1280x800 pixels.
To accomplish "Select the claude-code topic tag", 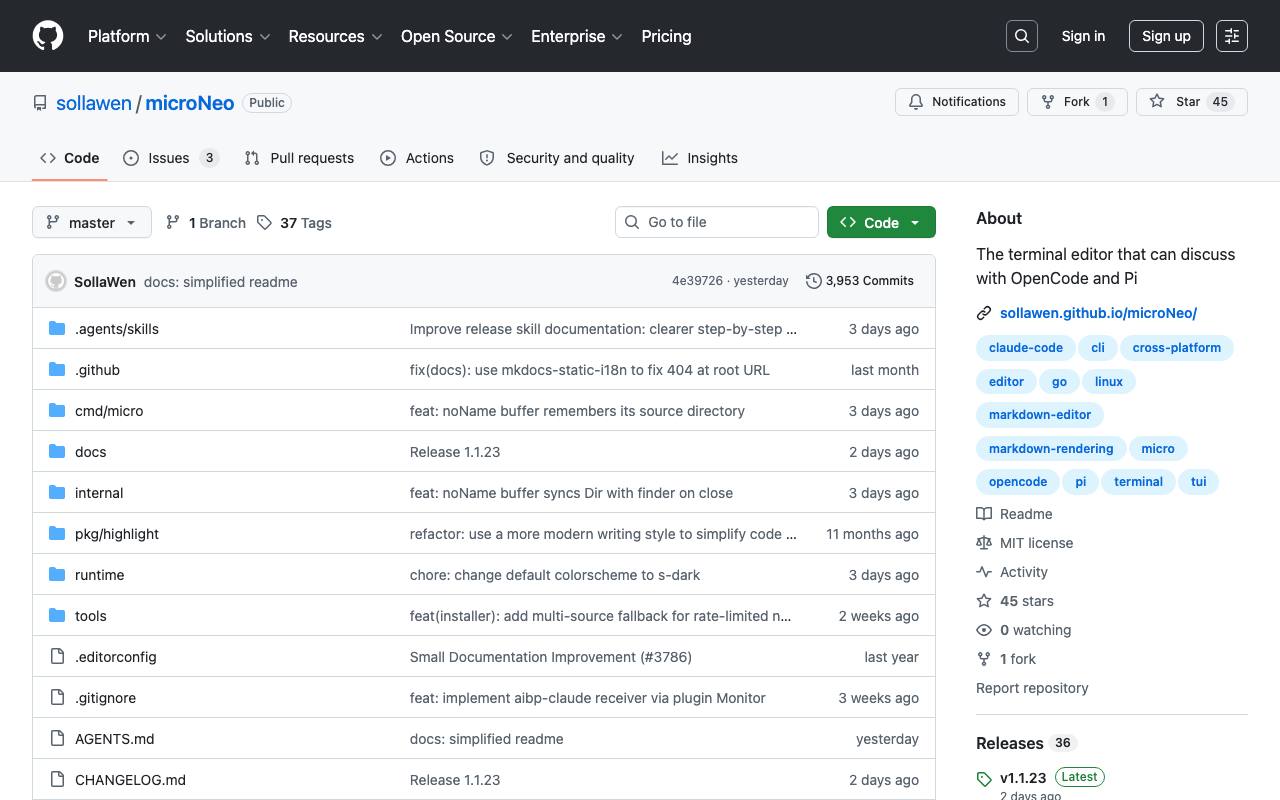I will coord(1026,348).
